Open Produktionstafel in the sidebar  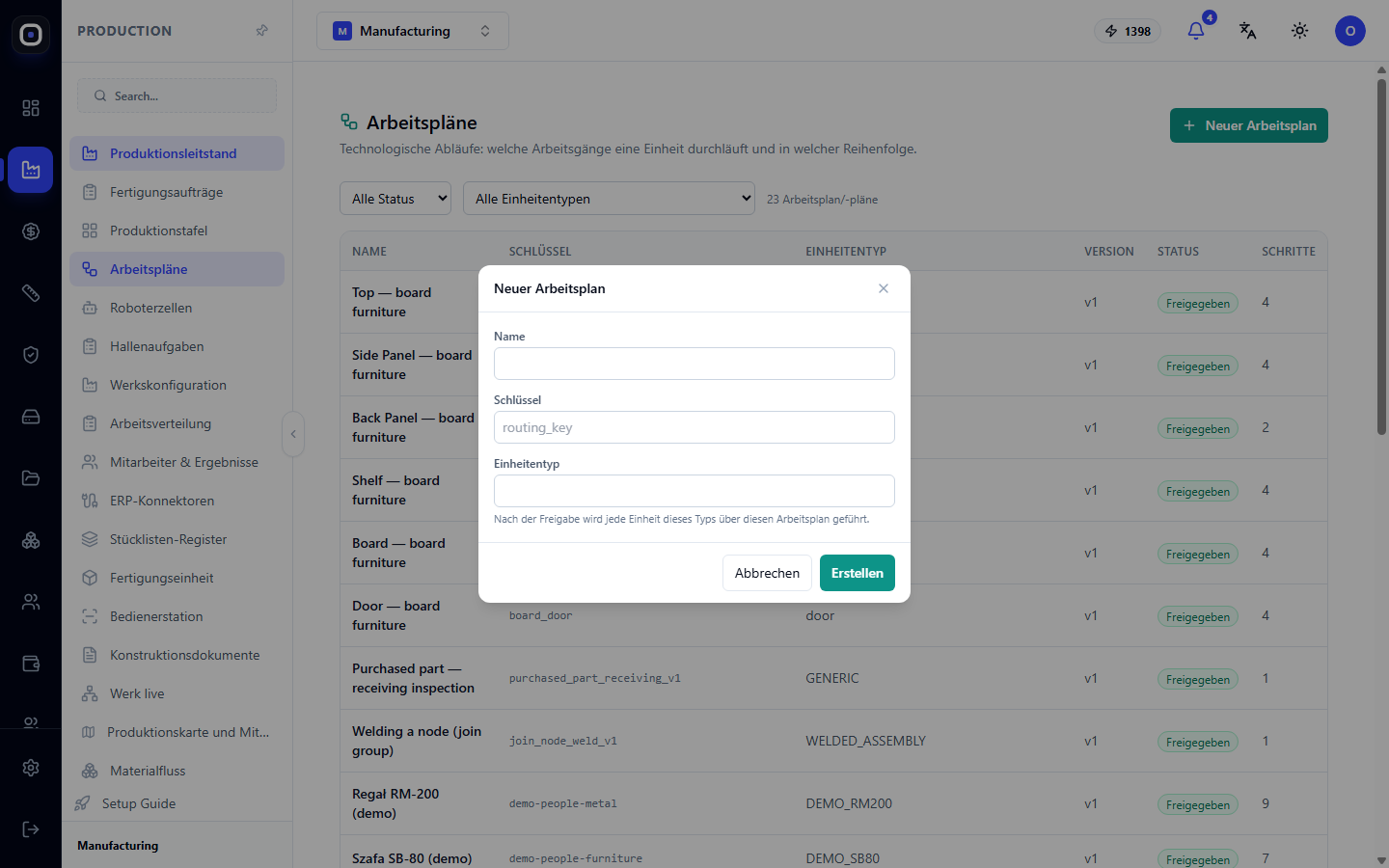coord(177,231)
